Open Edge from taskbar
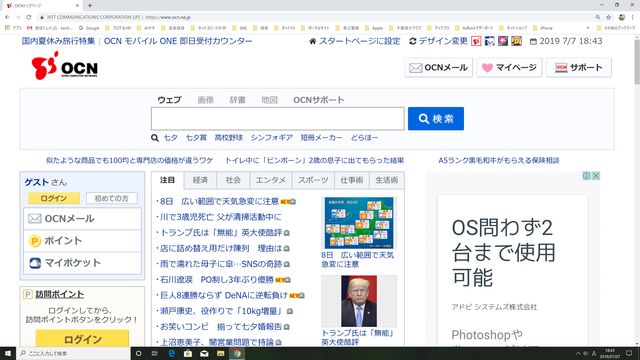 171,353
